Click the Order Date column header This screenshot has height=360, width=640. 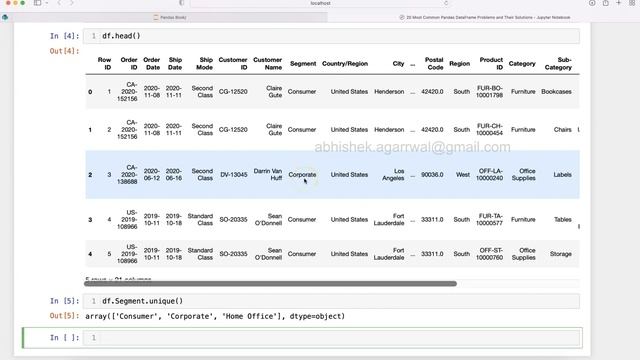click(x=152, y=64)
